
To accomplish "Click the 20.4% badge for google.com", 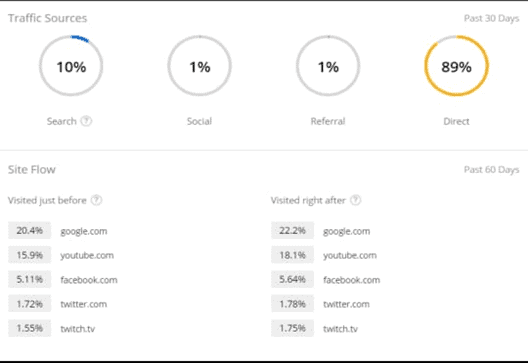I will click(30, 230).
